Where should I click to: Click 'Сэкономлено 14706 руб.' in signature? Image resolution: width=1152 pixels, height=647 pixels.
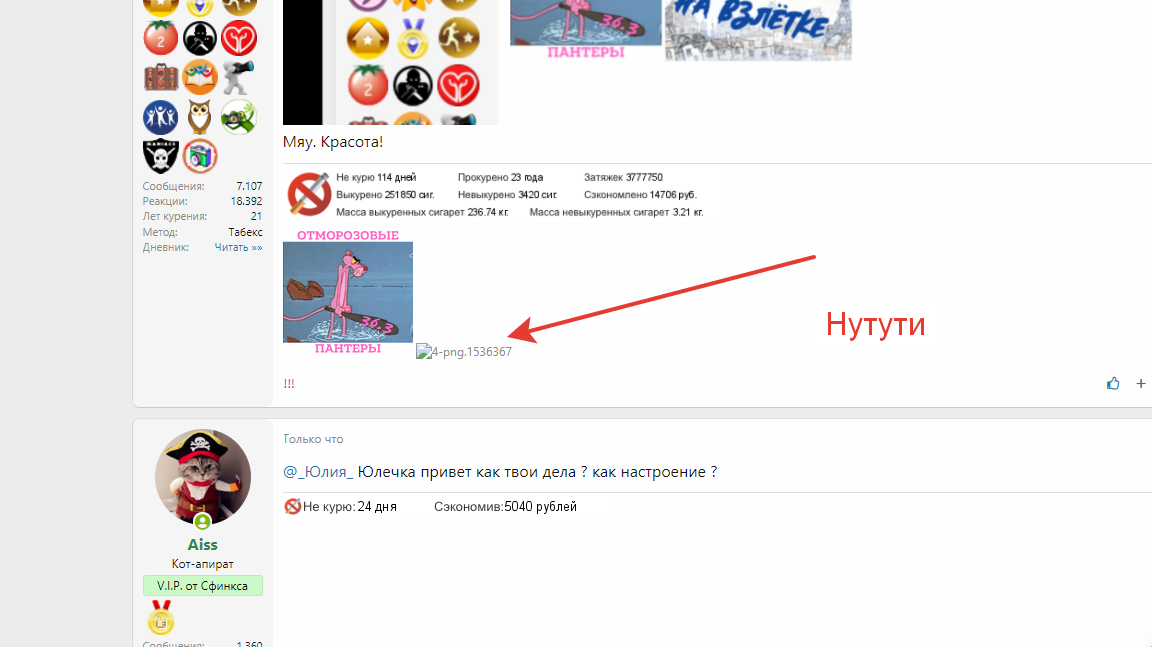(641, 195)
